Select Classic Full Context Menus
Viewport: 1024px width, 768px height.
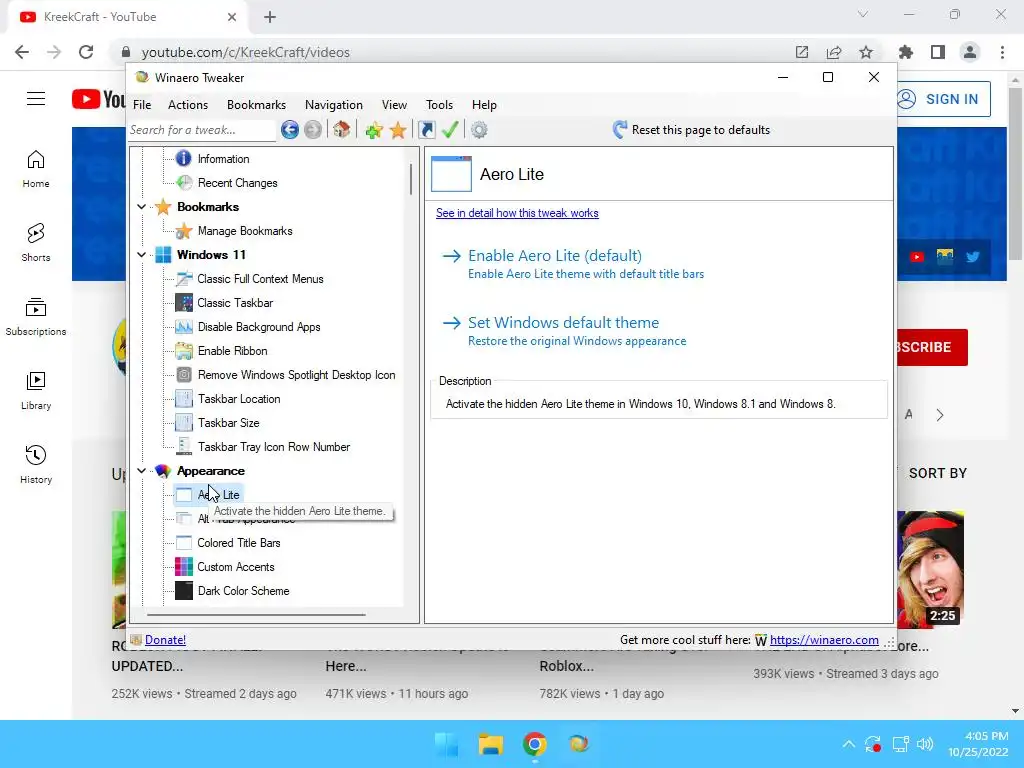[x=261, y=279]
